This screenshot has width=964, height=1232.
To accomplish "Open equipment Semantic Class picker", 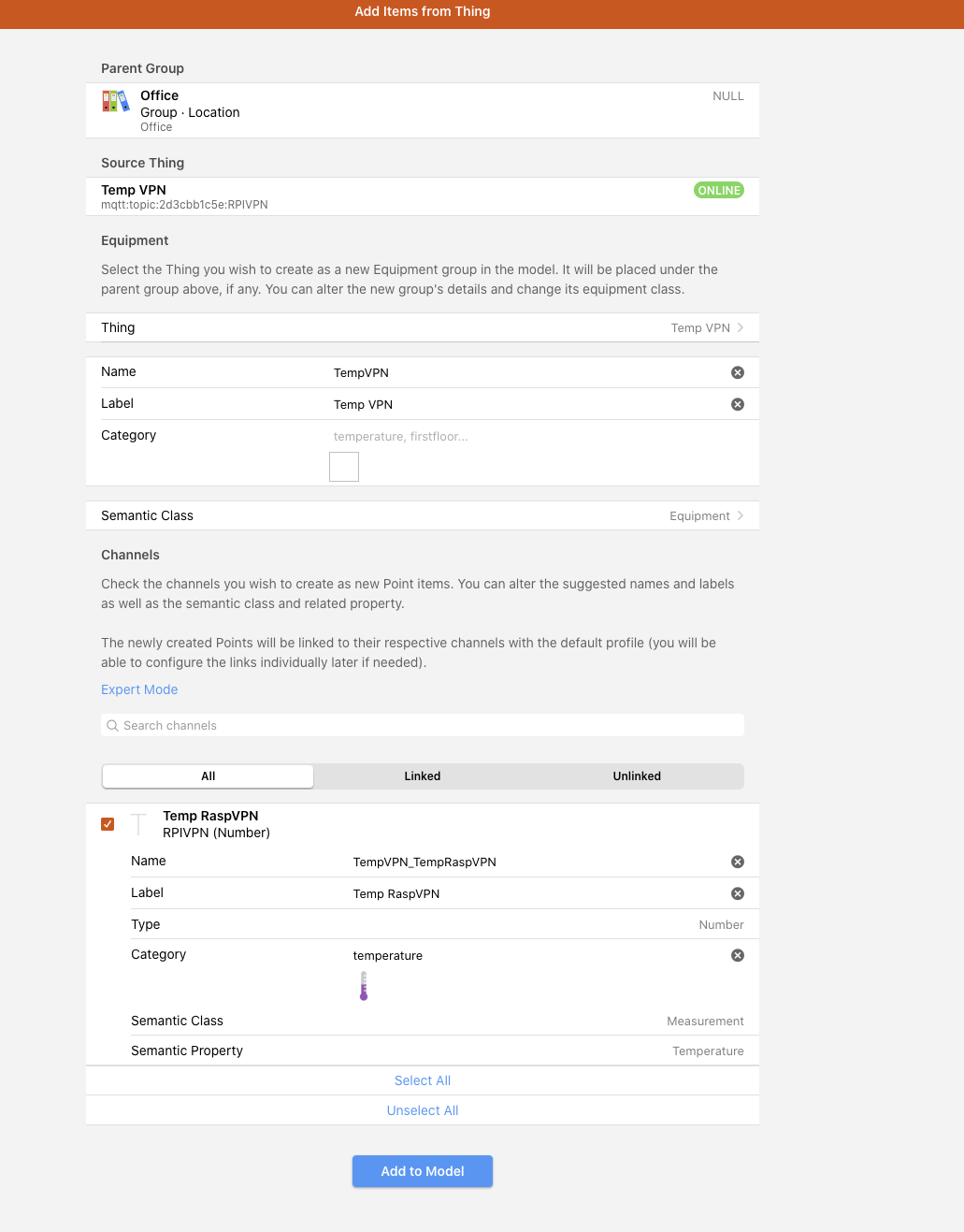I will [x=422, y=515].
